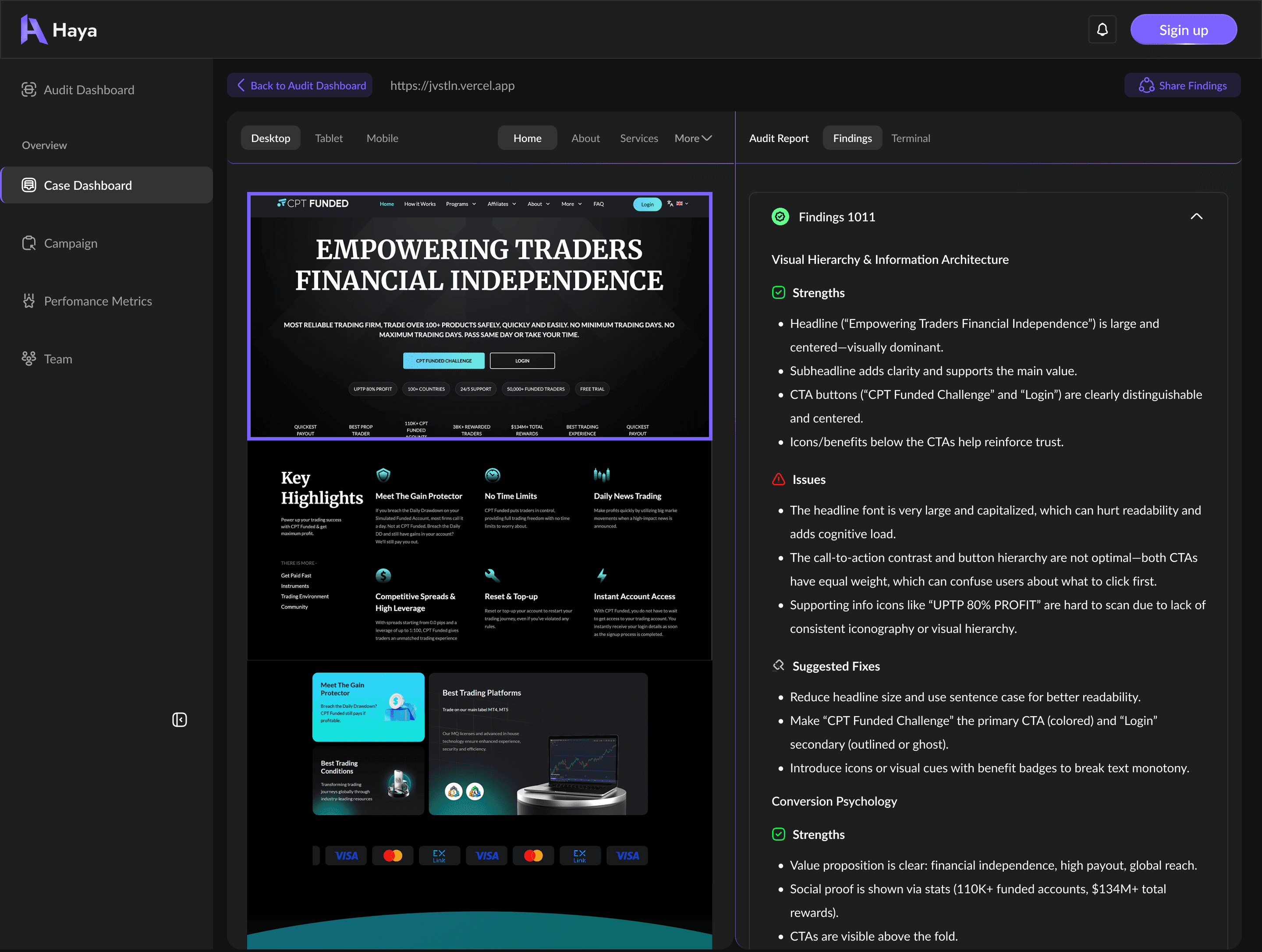Click the Findings 1011 green badge icon
Image resolution: width=1262 pixels, height=952 pixels.
(780, 217)
